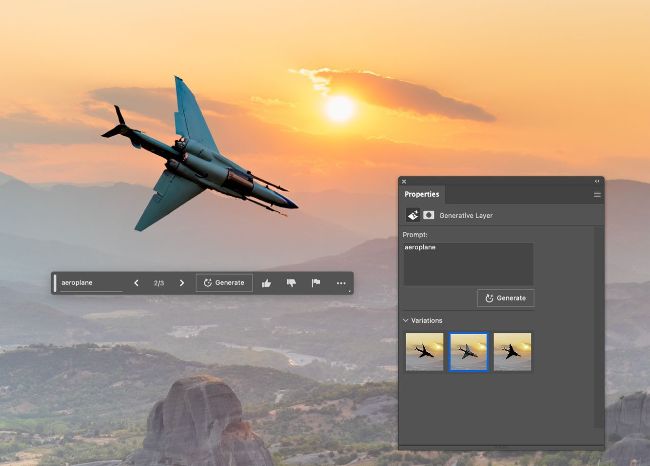Click the Prompt text box in Properties
The width and height of the screenshot is (650, 466).
tap(468, 264)
